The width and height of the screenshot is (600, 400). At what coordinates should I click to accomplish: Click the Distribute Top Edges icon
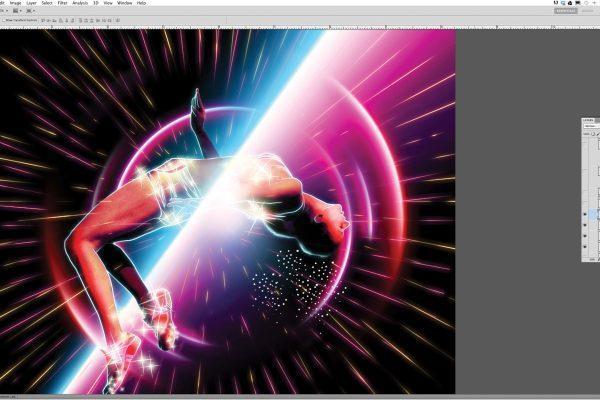click(x=80, y=20)
